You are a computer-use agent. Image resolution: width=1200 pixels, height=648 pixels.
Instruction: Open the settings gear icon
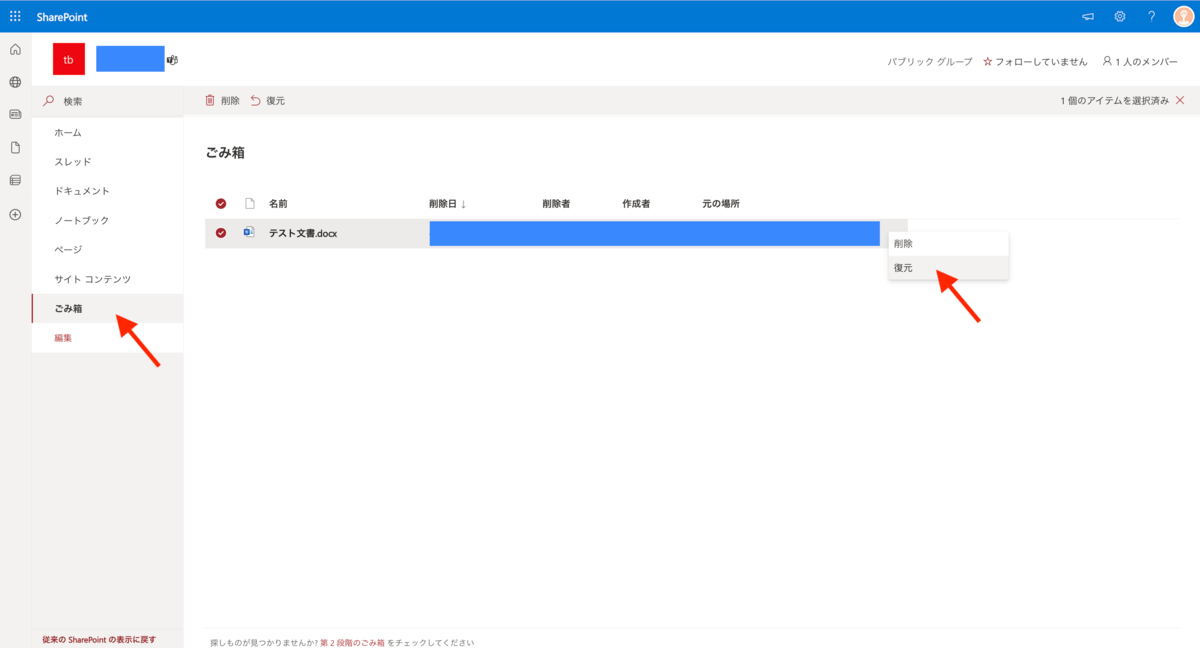[1120, 16]
